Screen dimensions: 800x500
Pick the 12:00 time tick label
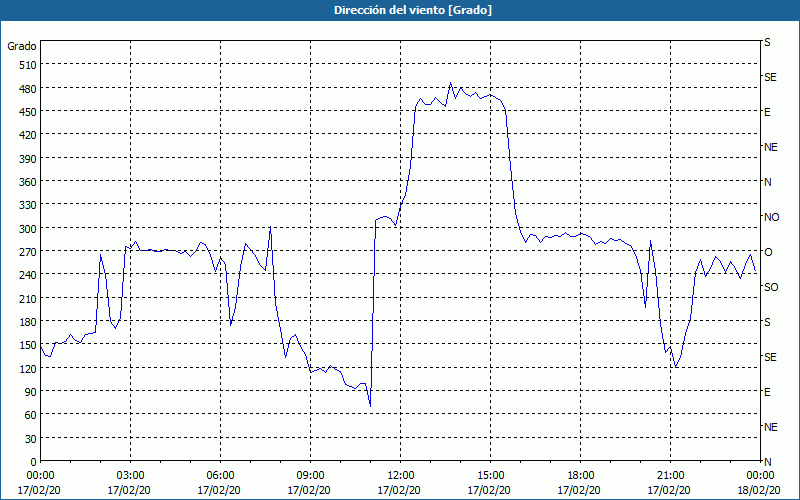401,476
